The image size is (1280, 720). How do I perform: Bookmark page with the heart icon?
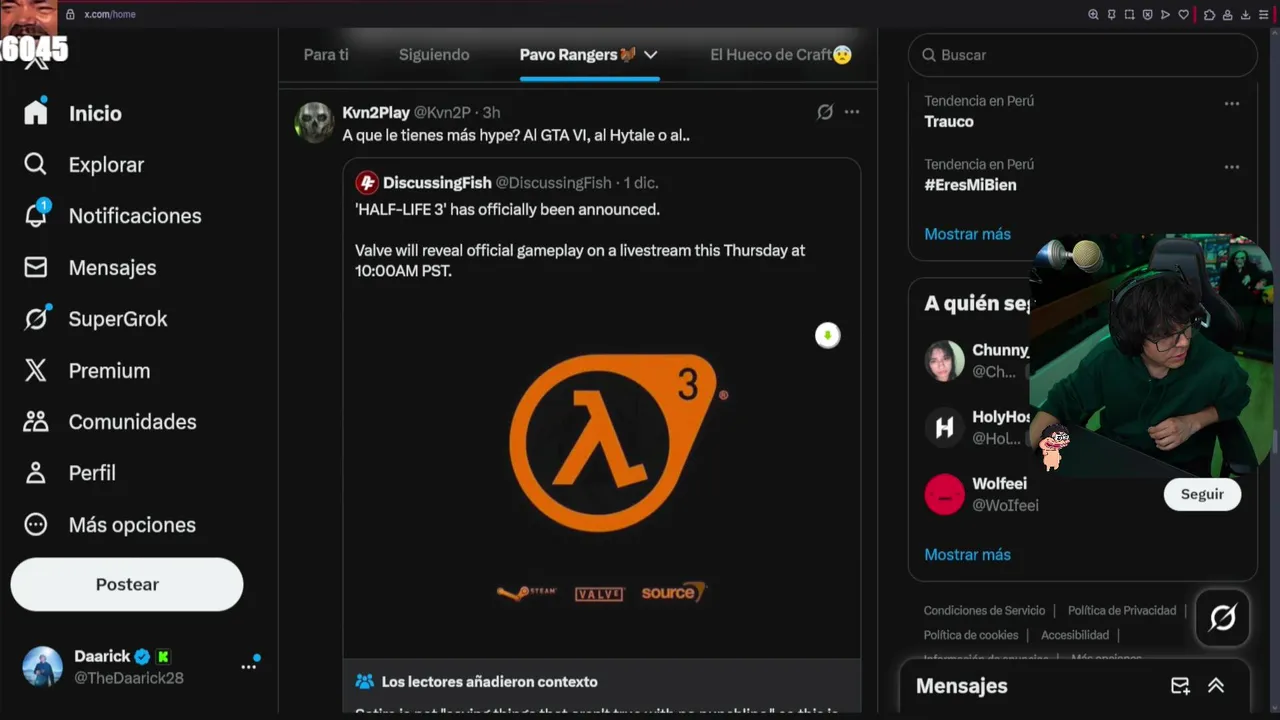[1184, 14]
